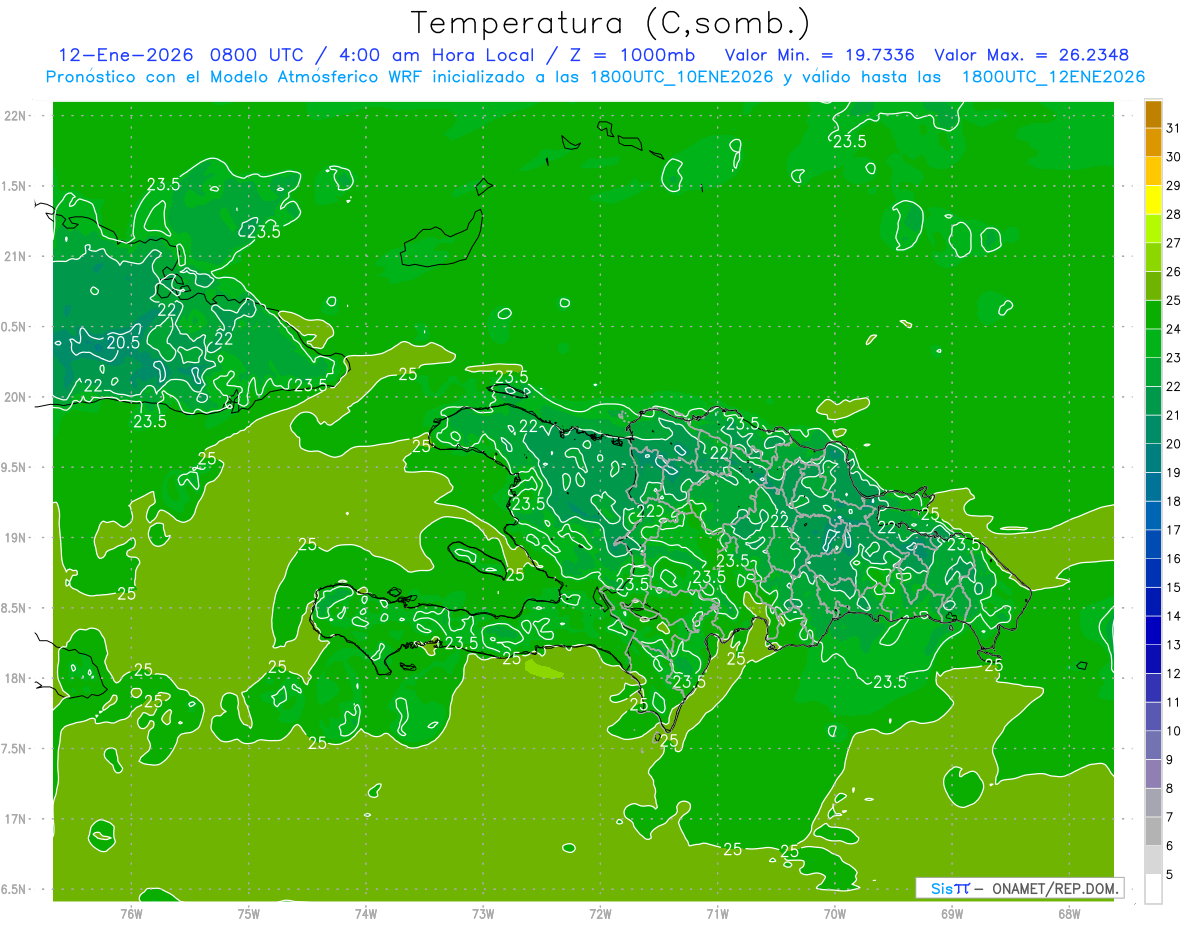This screenshot has height=927, width=1200.
Task: Click the yellow color band between legend values 28 and 29
Action: pyautogui.click(x=1153, y=200)
